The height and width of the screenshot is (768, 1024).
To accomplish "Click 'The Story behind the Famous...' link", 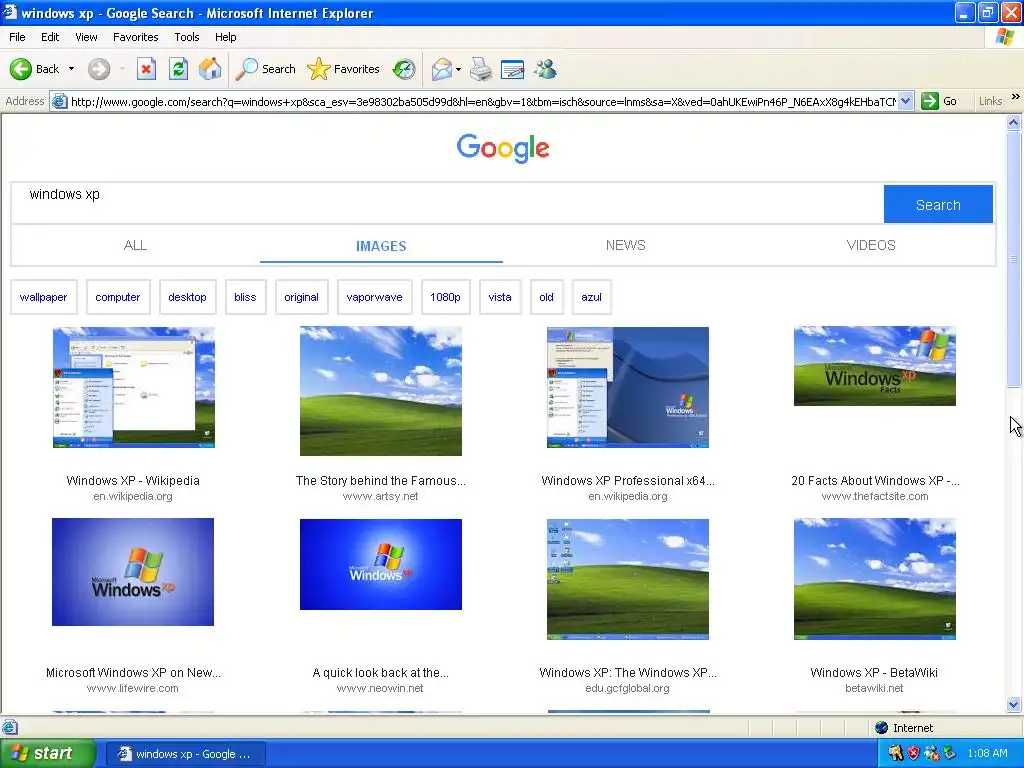I will (x=381, y=481).
